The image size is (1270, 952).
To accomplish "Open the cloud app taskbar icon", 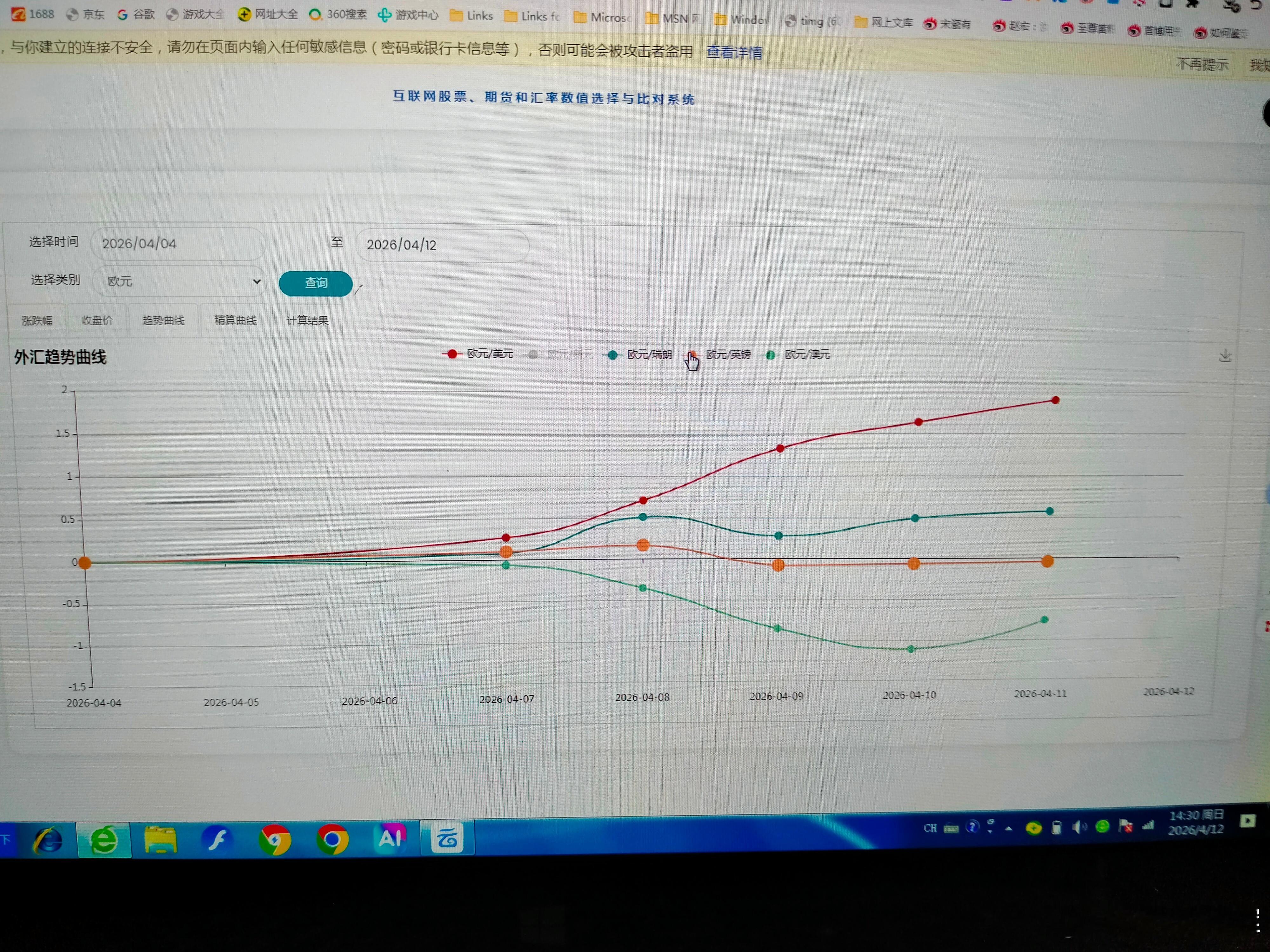I will tap(447, 838).
